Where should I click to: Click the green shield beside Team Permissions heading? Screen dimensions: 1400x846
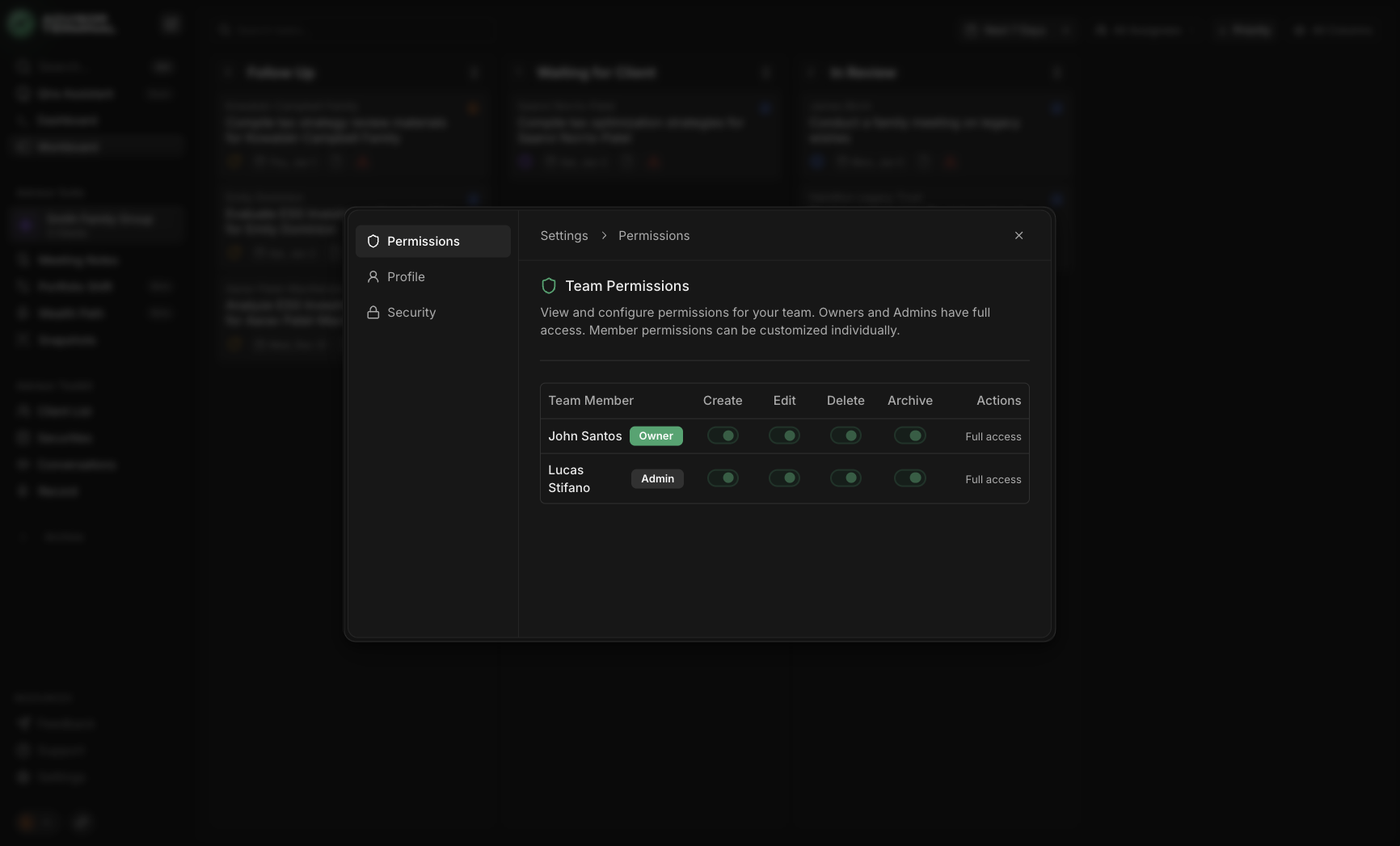click(549, 285)
